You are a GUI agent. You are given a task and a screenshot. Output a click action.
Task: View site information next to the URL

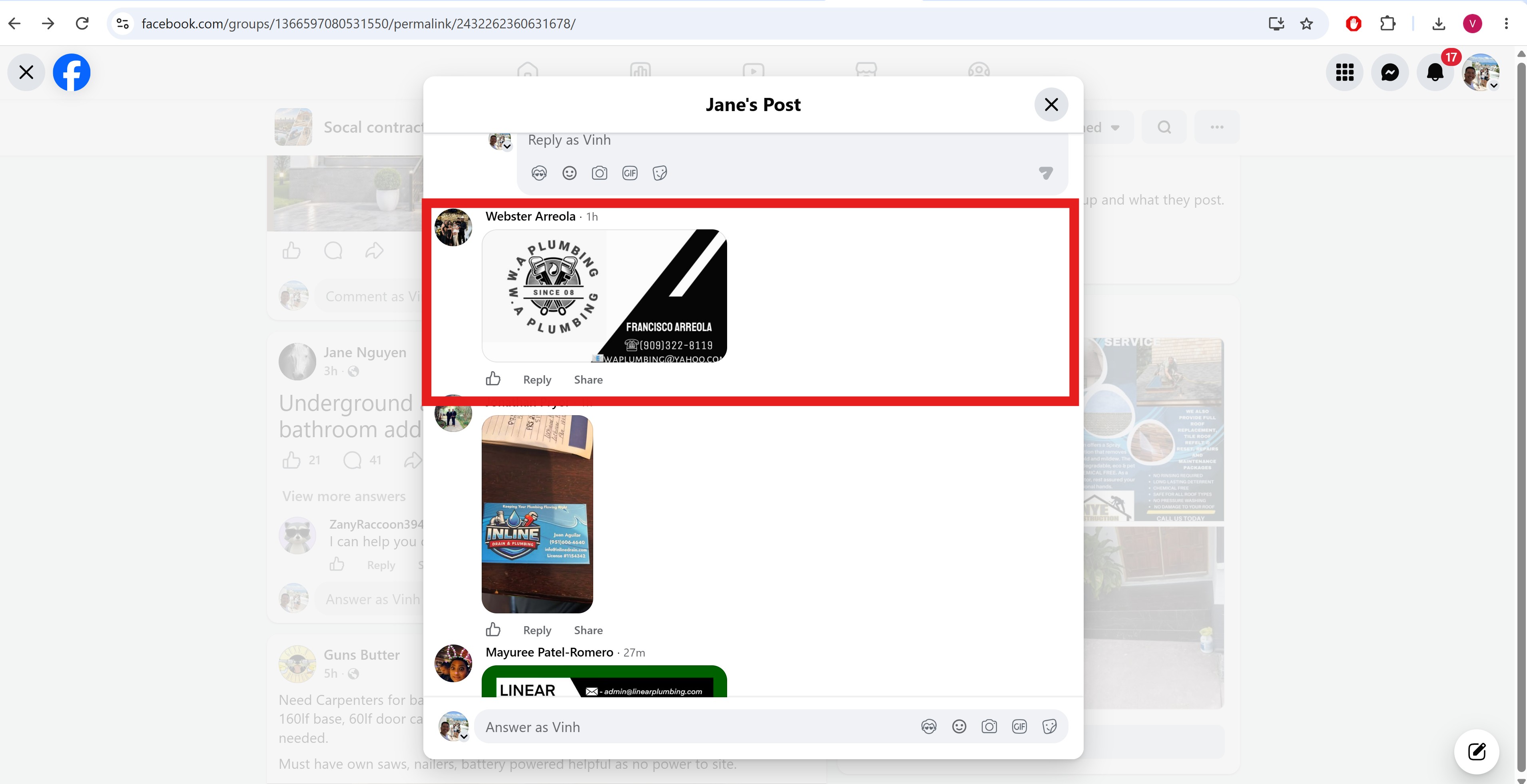(x=123, y=23)
